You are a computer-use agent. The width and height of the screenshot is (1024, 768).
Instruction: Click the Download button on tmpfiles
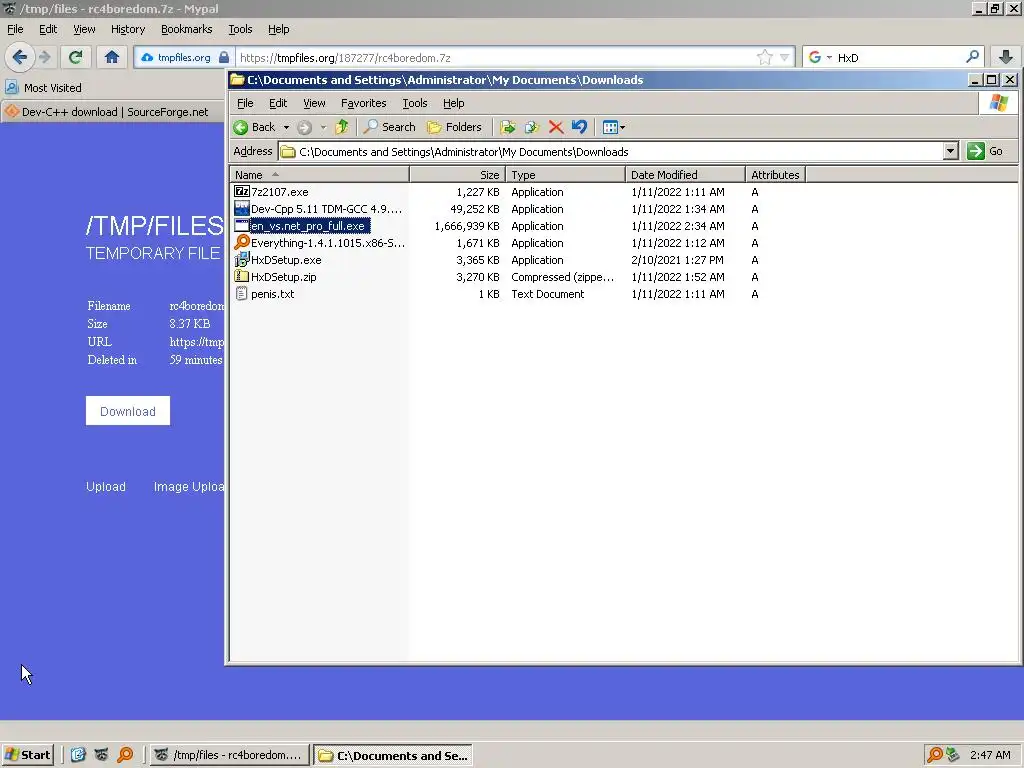(x=128, y=411)
